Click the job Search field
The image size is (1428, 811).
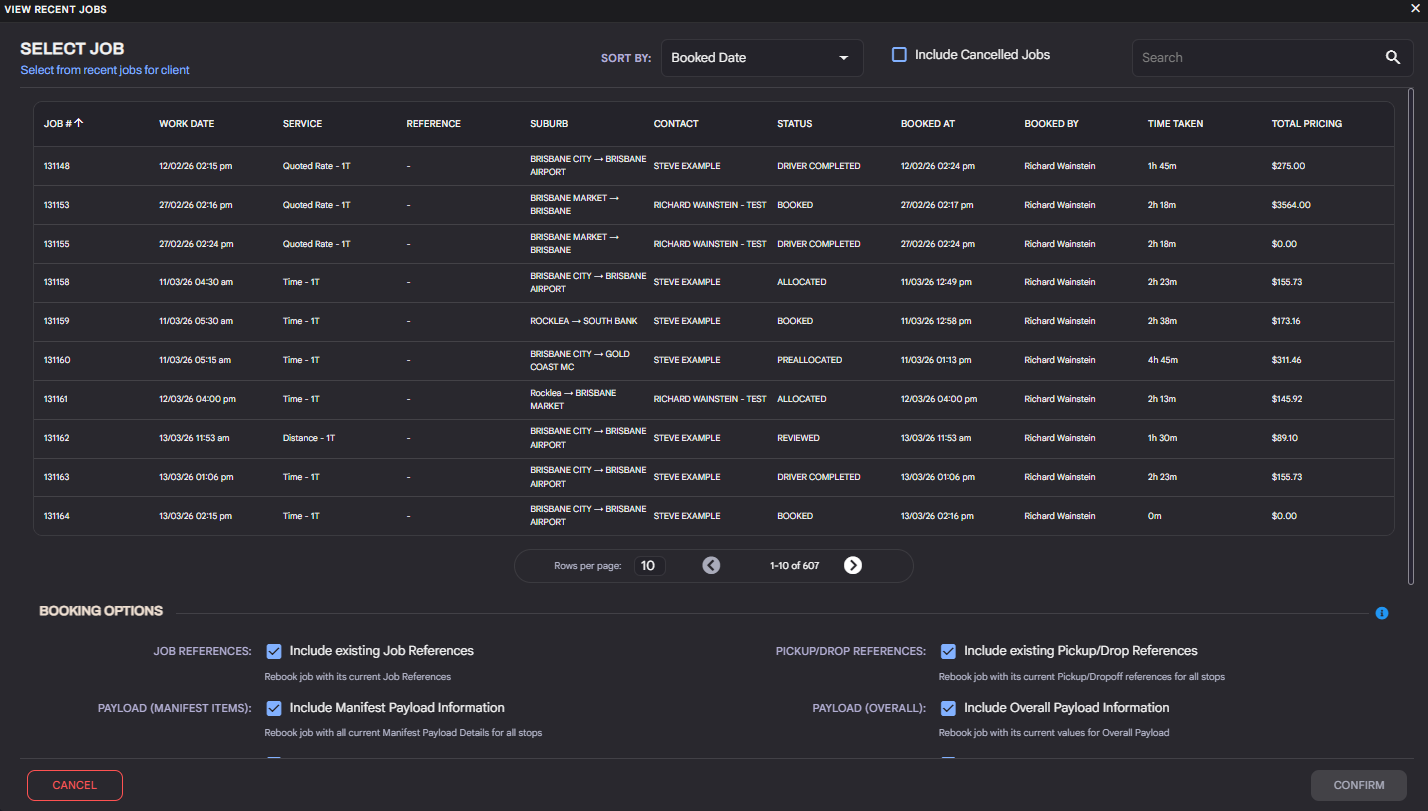(1257, 58)
